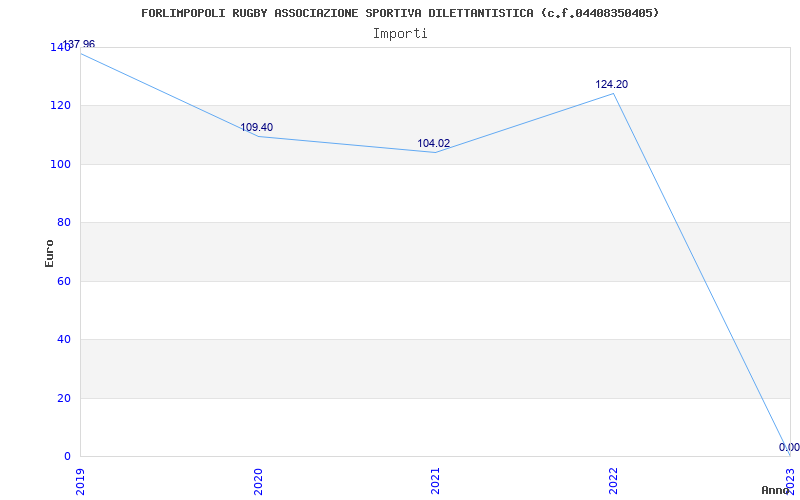Click the 40 y-axis tick label
The width and height of the screenshot is (800, 500).
(64, 339)
